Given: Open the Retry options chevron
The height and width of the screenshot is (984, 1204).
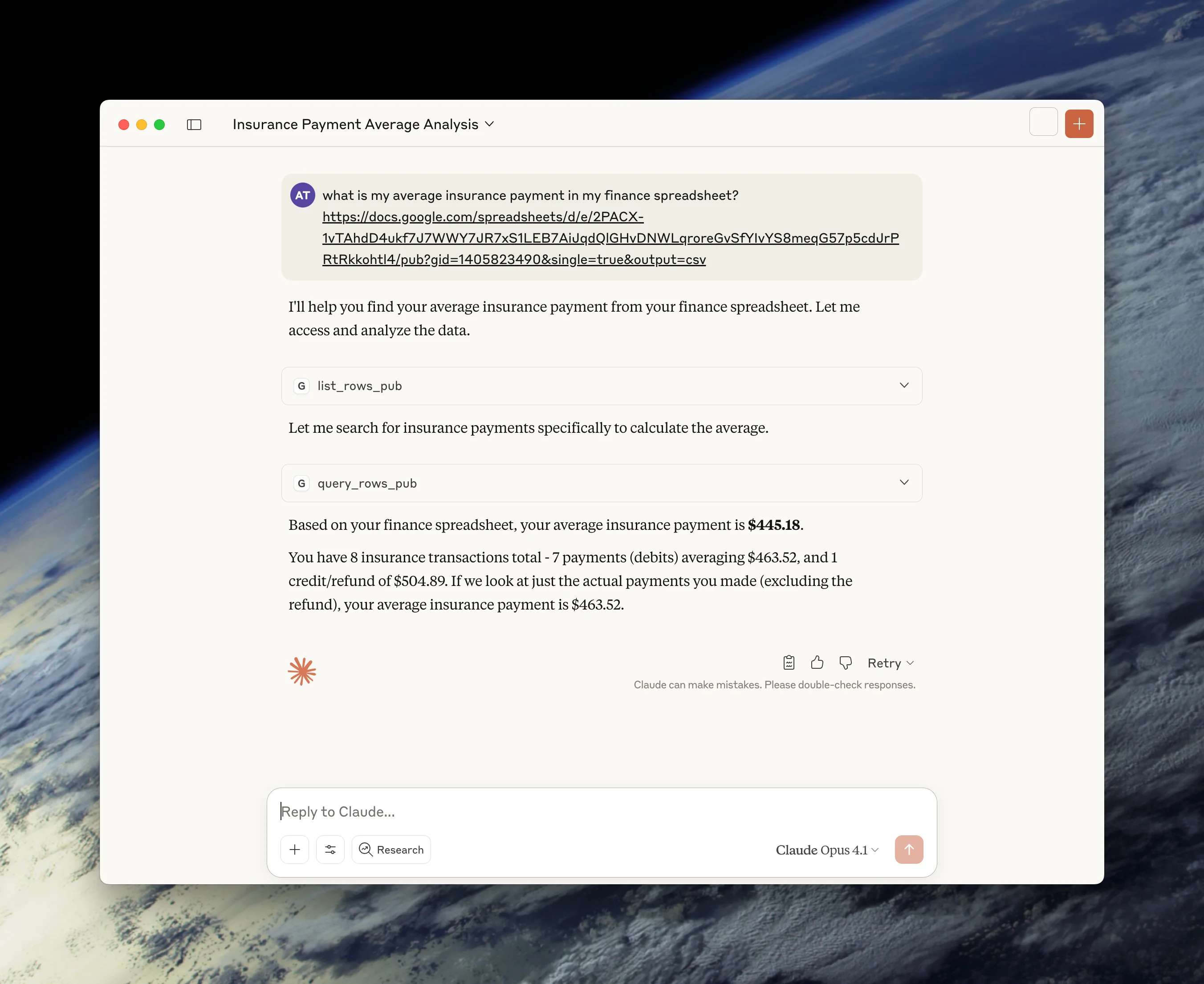Looking at the screenshot, I should pyautogui.click(x=910, y=663).
